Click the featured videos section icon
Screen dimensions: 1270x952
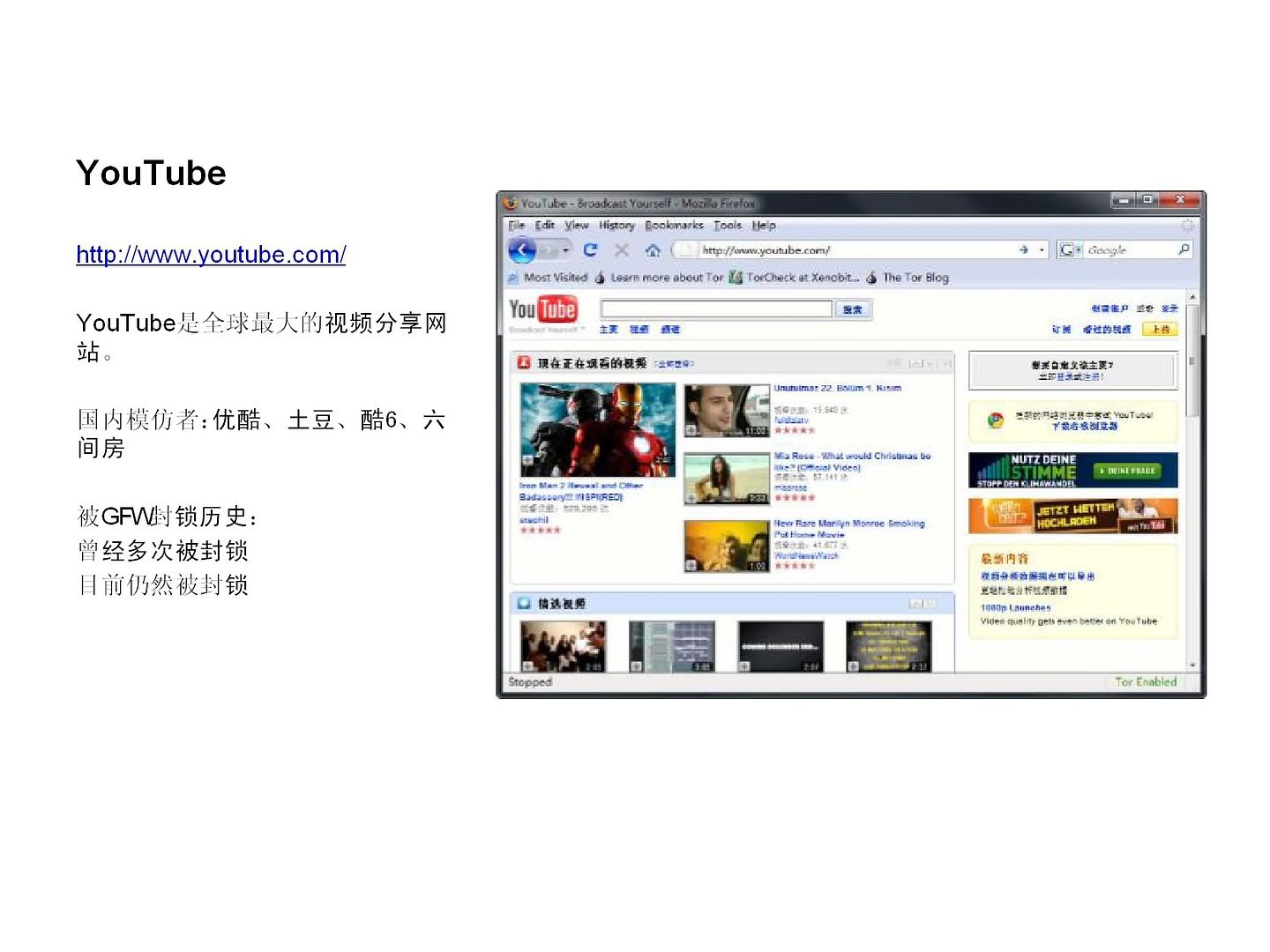(524, 603)
